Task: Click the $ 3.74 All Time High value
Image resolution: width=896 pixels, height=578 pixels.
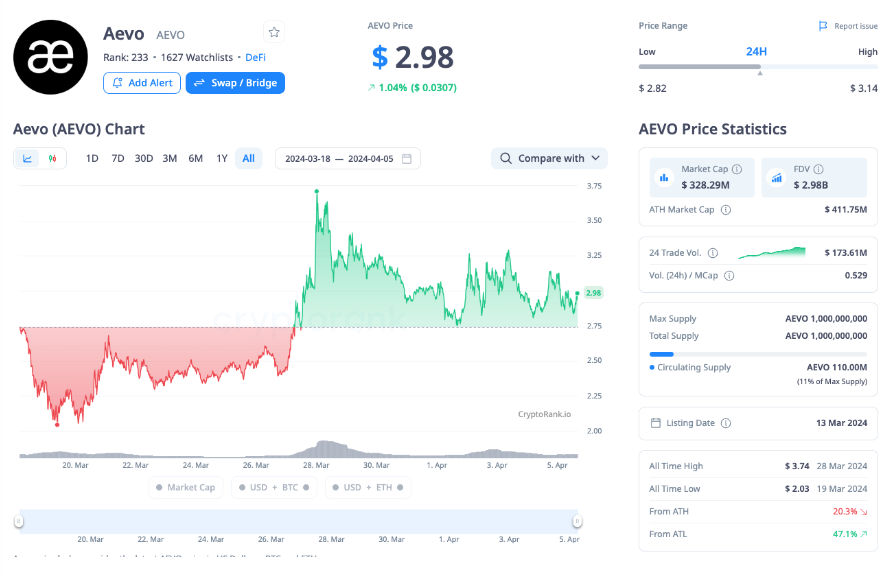Action: [797, 466]
